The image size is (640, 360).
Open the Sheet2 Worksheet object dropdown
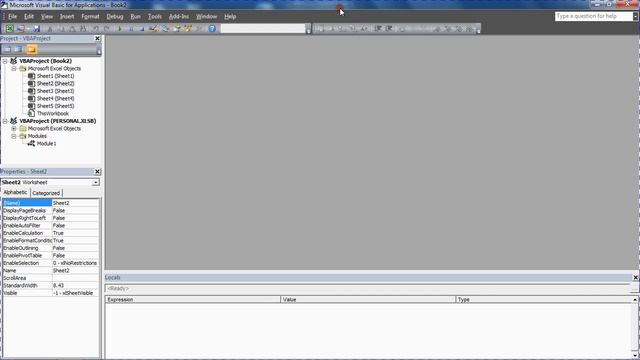pos(95,182)
